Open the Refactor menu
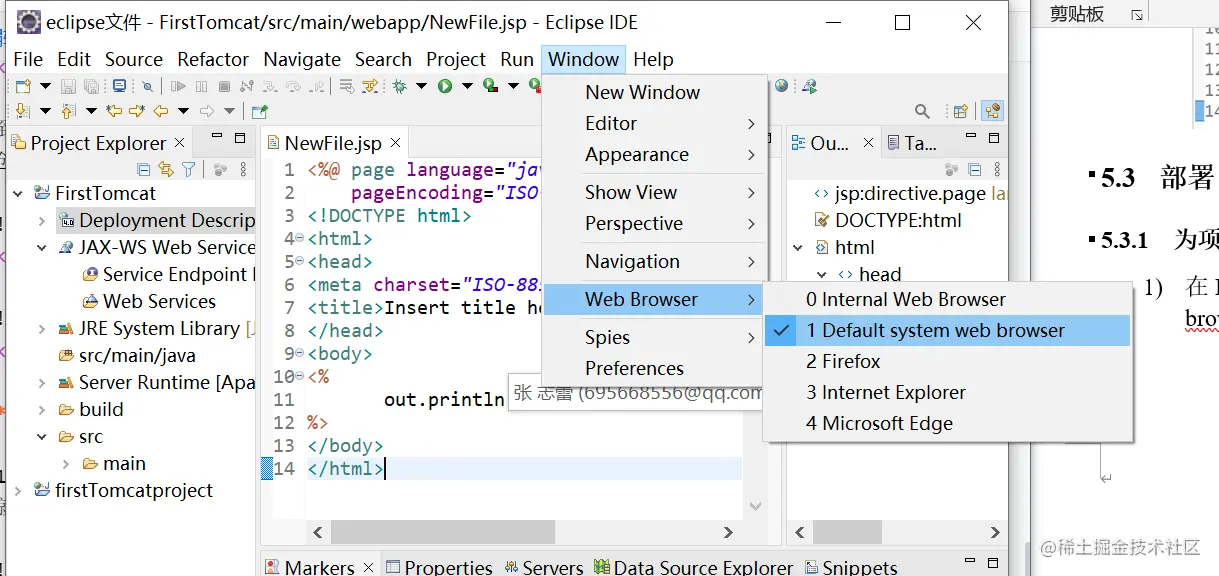Screen dimensions: 1219x576 (x=213, y=59)
